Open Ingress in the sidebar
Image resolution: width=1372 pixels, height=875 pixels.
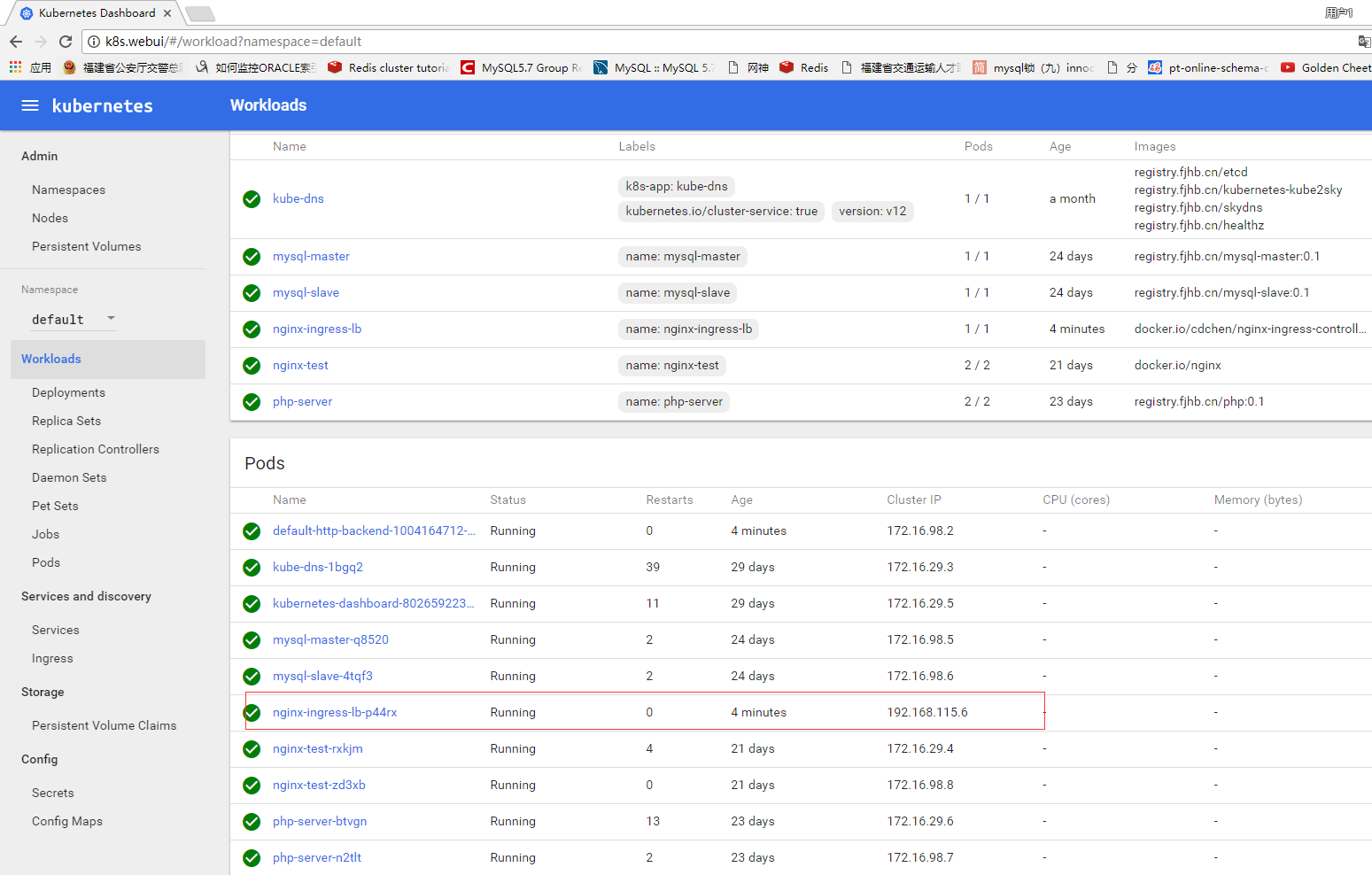(x=52, y=658)
